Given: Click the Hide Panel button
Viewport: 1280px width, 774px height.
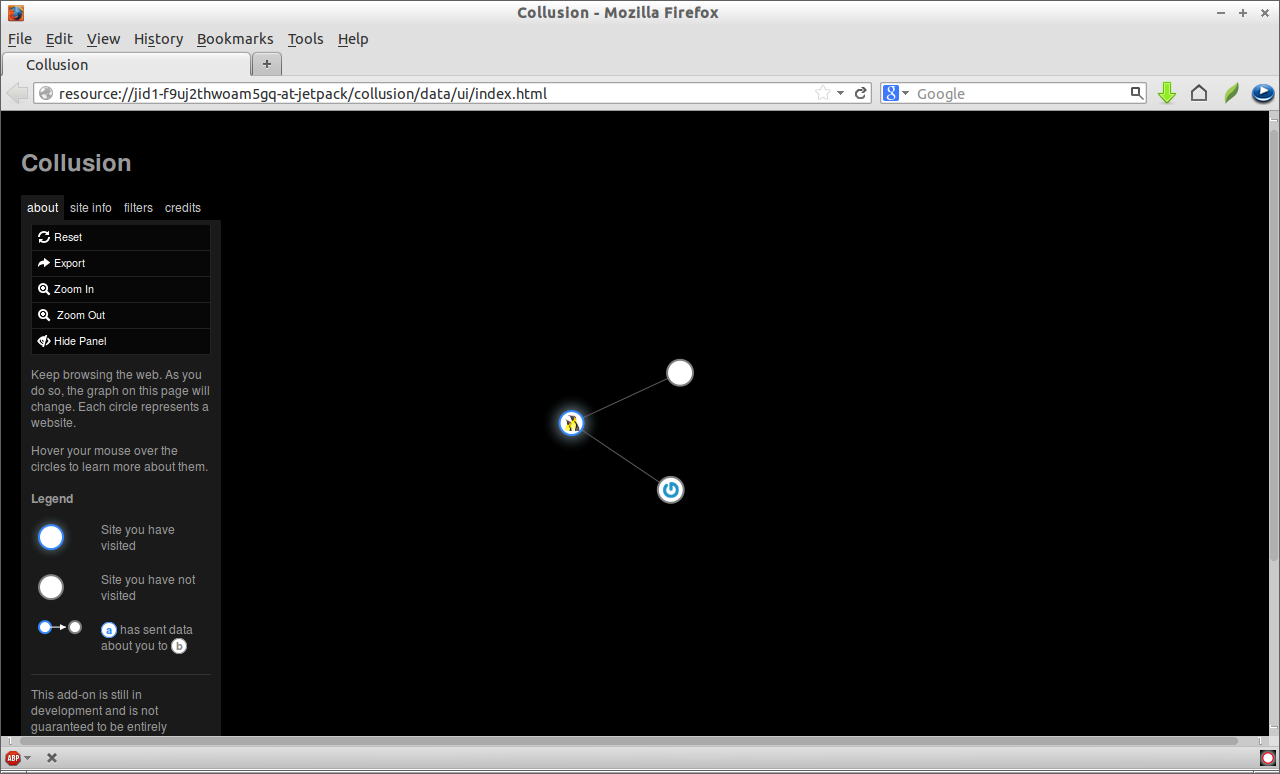Looking at the screenshot, I should pos(121,341).
